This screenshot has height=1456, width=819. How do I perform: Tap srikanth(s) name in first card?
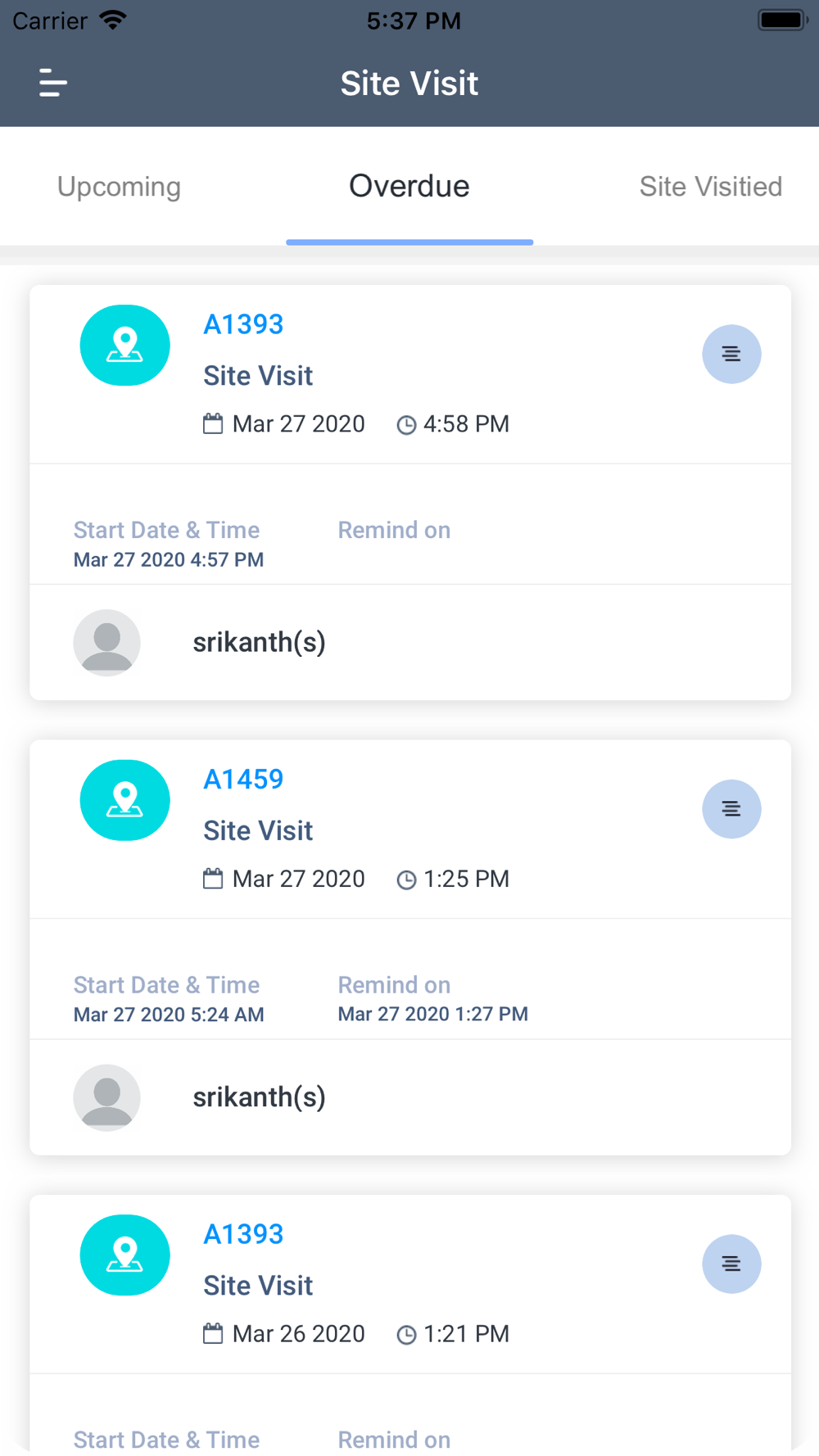[259, 642]
